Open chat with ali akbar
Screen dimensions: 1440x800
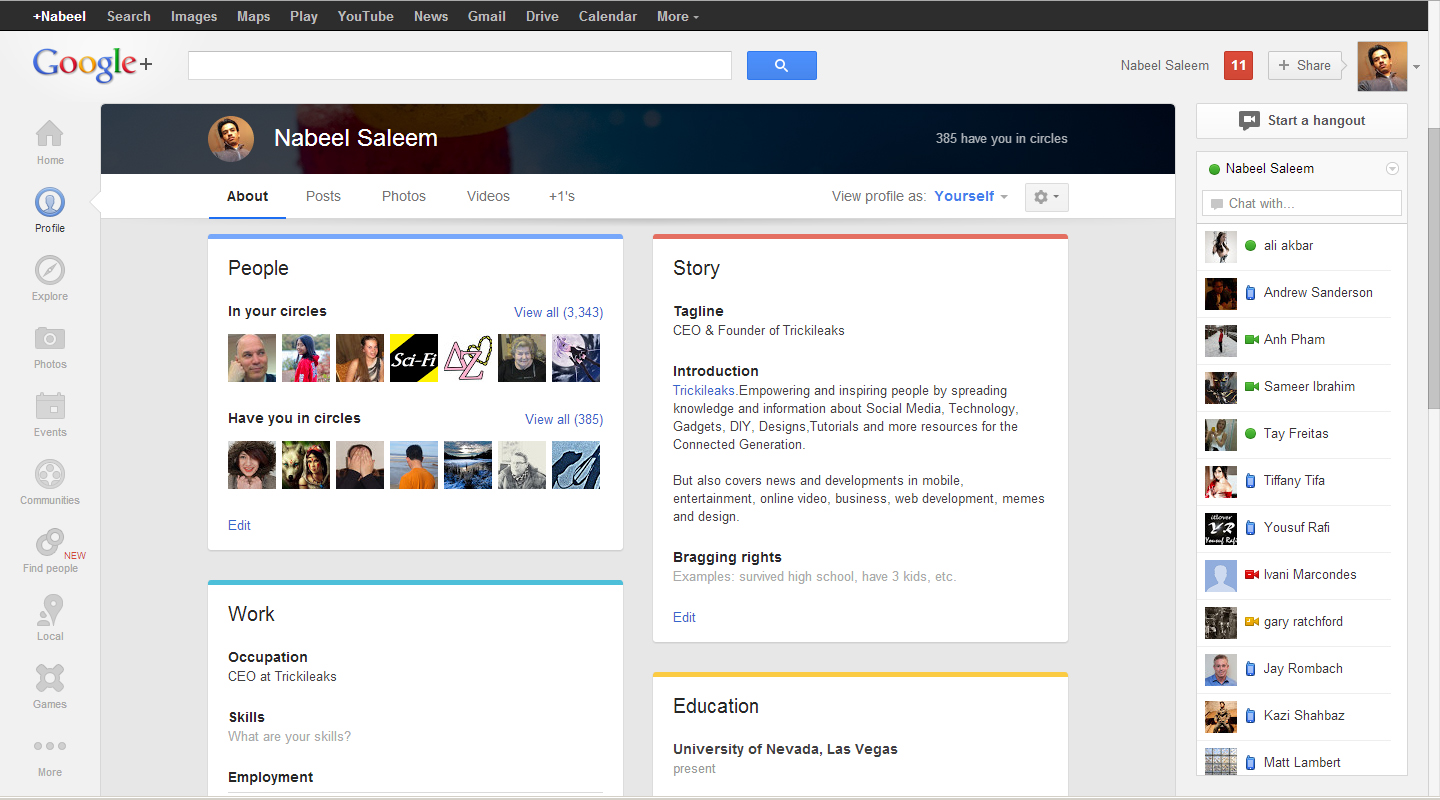(x=1298, y=246)
